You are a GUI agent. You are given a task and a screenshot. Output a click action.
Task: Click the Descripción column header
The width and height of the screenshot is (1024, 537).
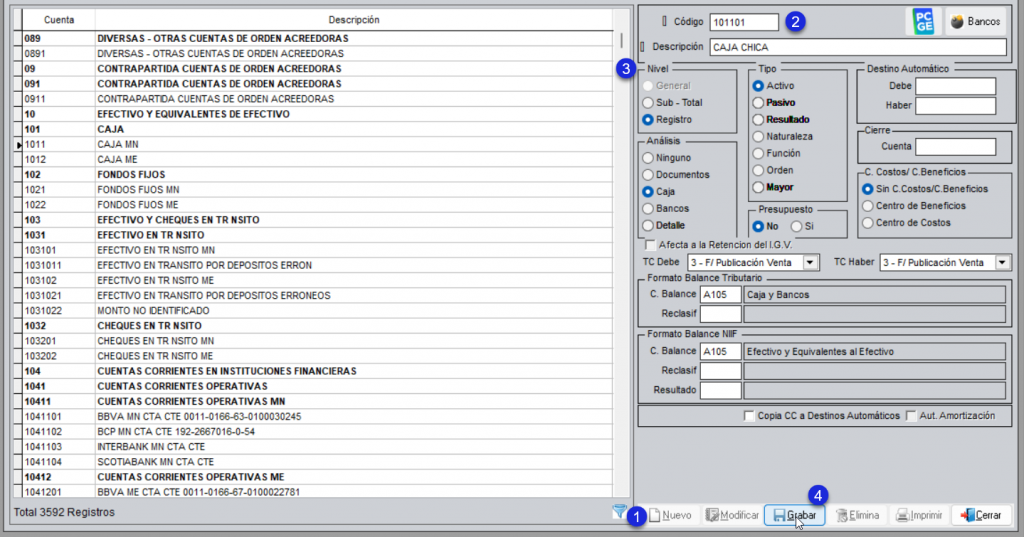(353, 20)
